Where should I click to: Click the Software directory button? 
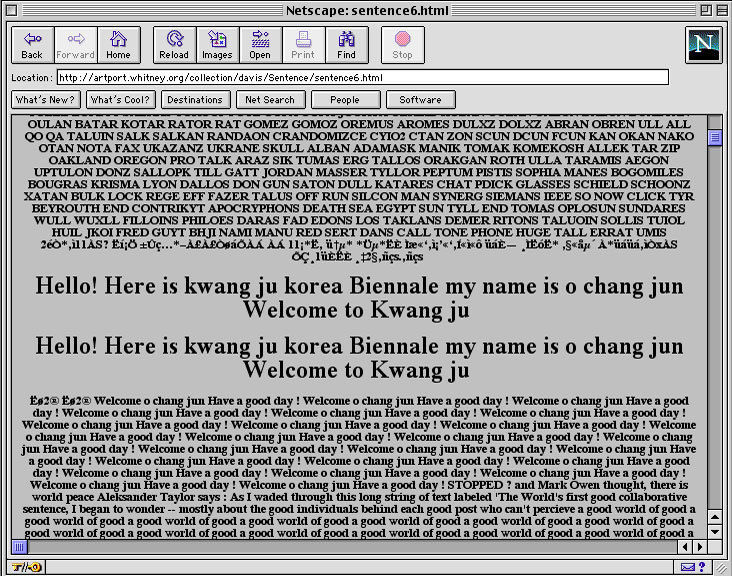pos(421,99)
